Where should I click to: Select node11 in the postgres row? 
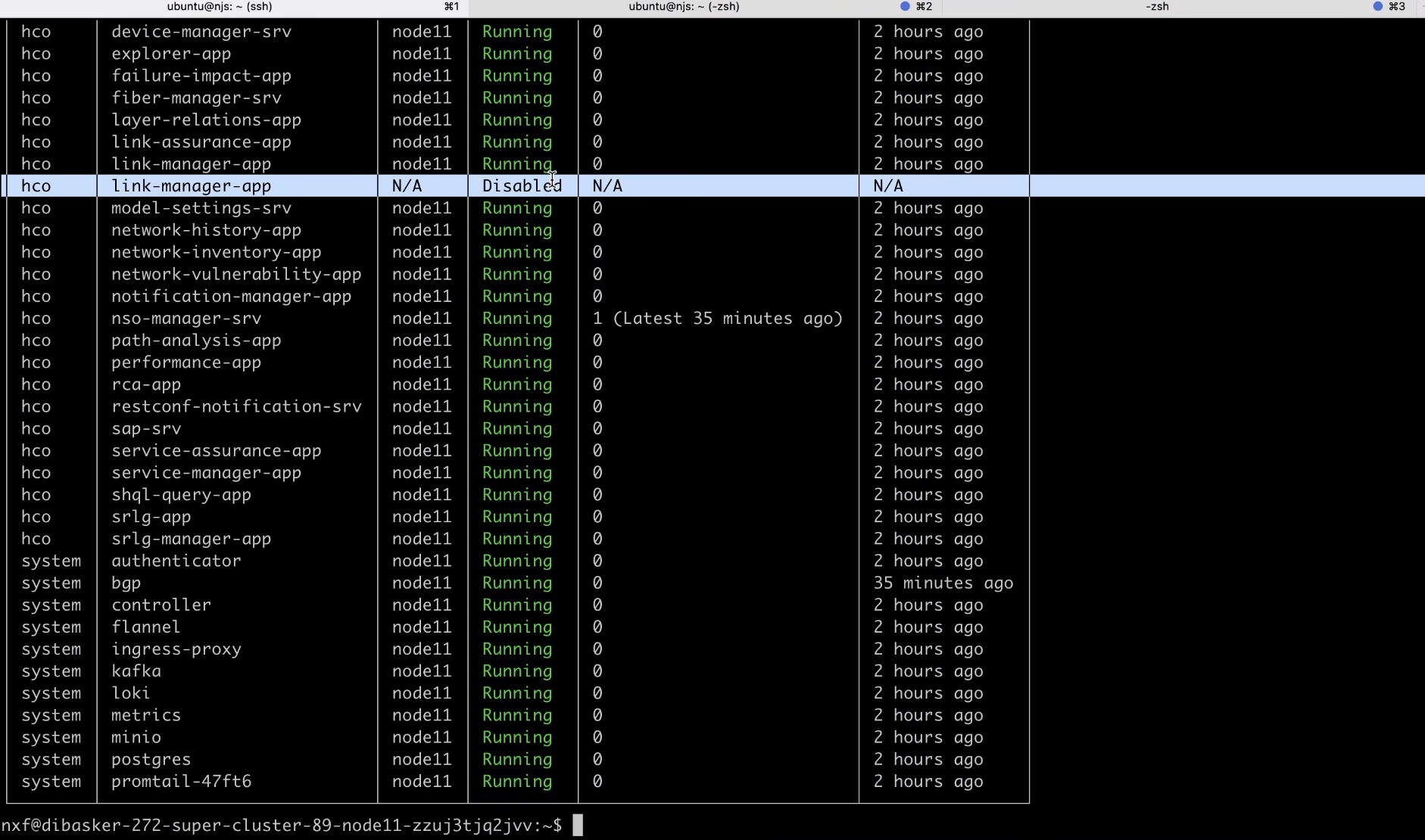(422, 759)
